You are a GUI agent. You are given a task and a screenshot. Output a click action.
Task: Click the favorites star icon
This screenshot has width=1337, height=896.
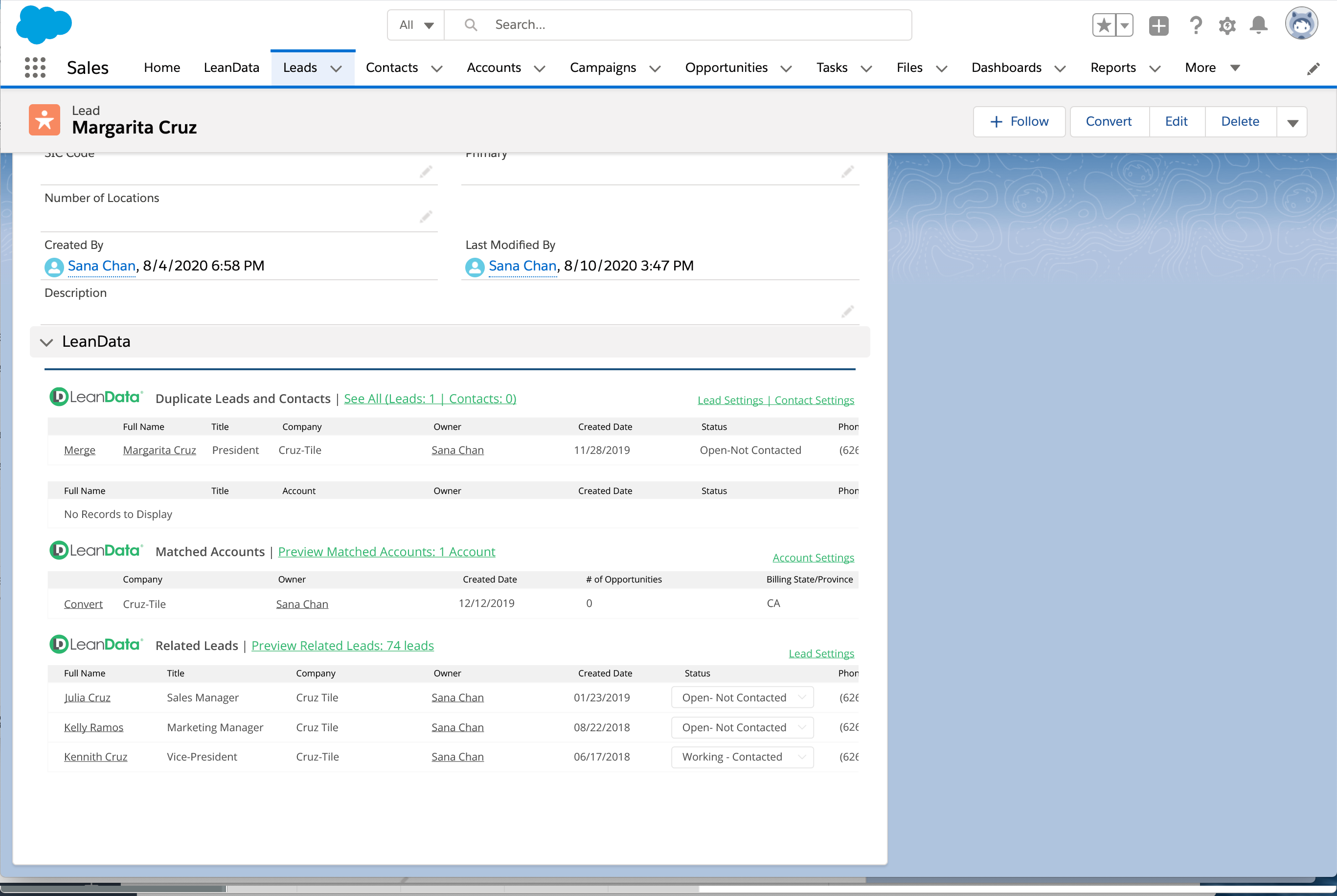[x=1103, y=25]
